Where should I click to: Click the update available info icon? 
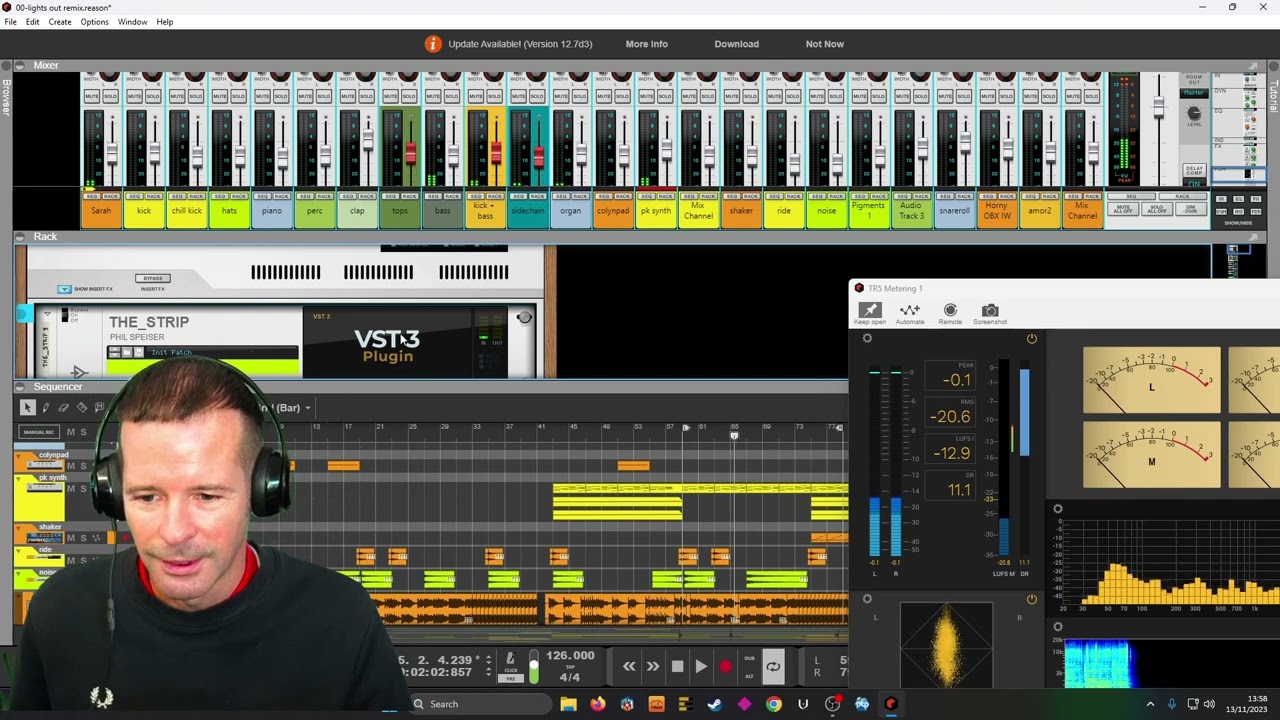coord(433,44)
